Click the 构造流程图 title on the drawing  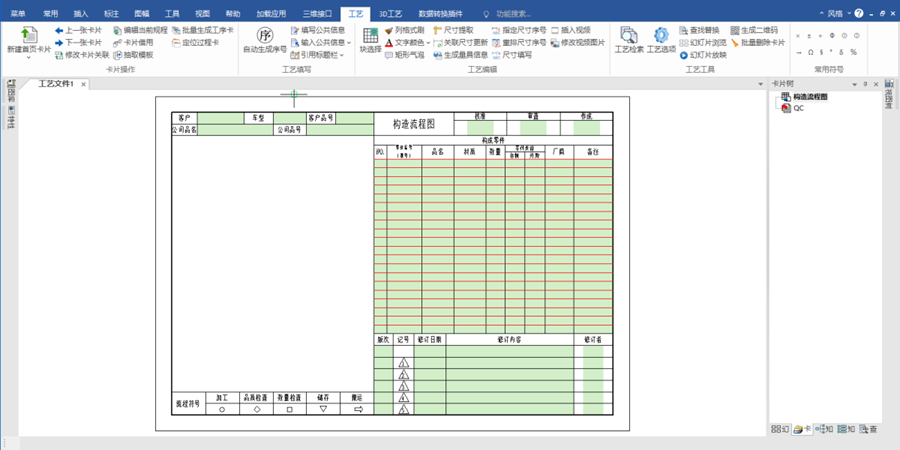point(414,123)
